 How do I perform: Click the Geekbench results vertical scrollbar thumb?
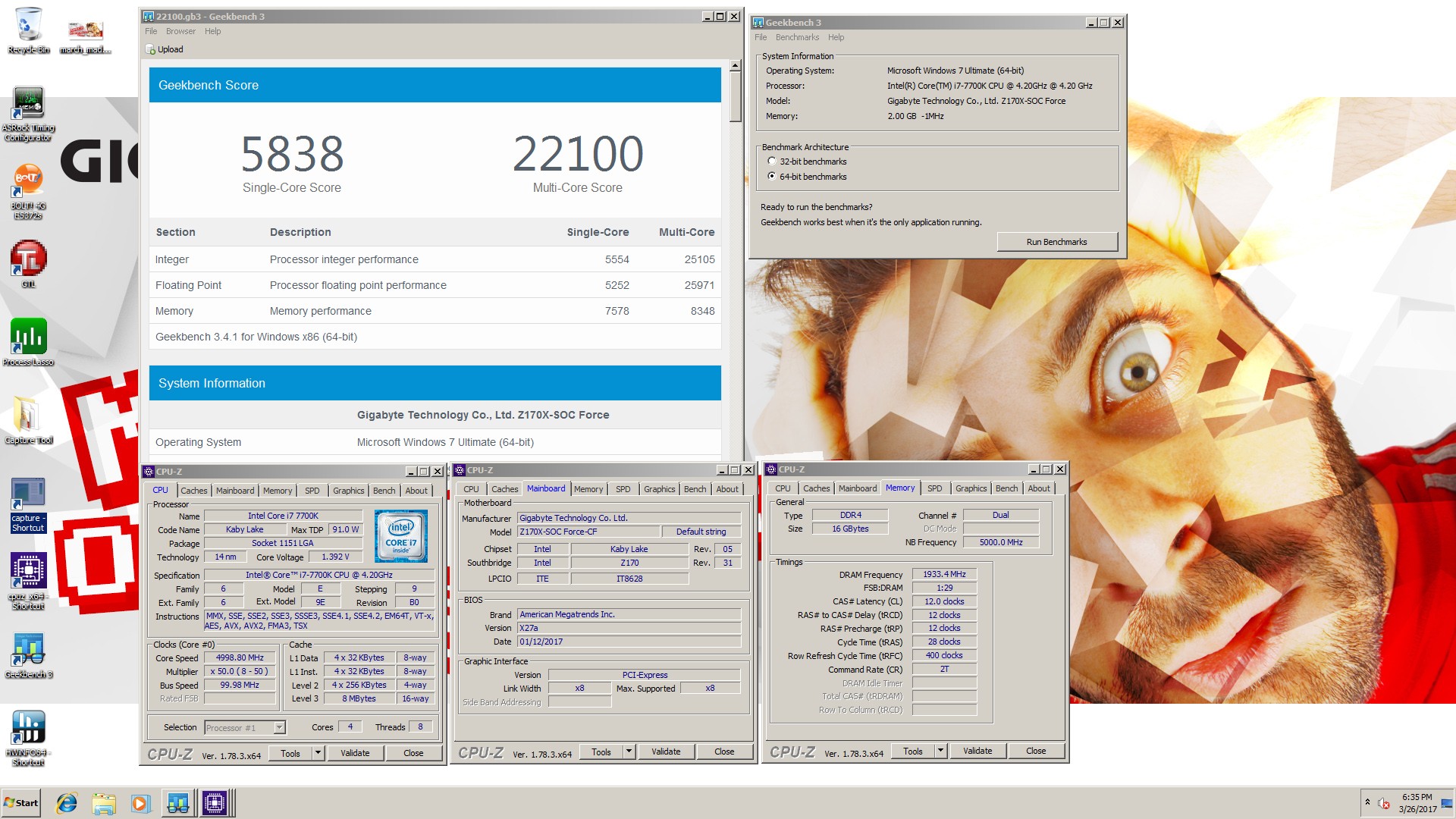[x=735, y=96]
